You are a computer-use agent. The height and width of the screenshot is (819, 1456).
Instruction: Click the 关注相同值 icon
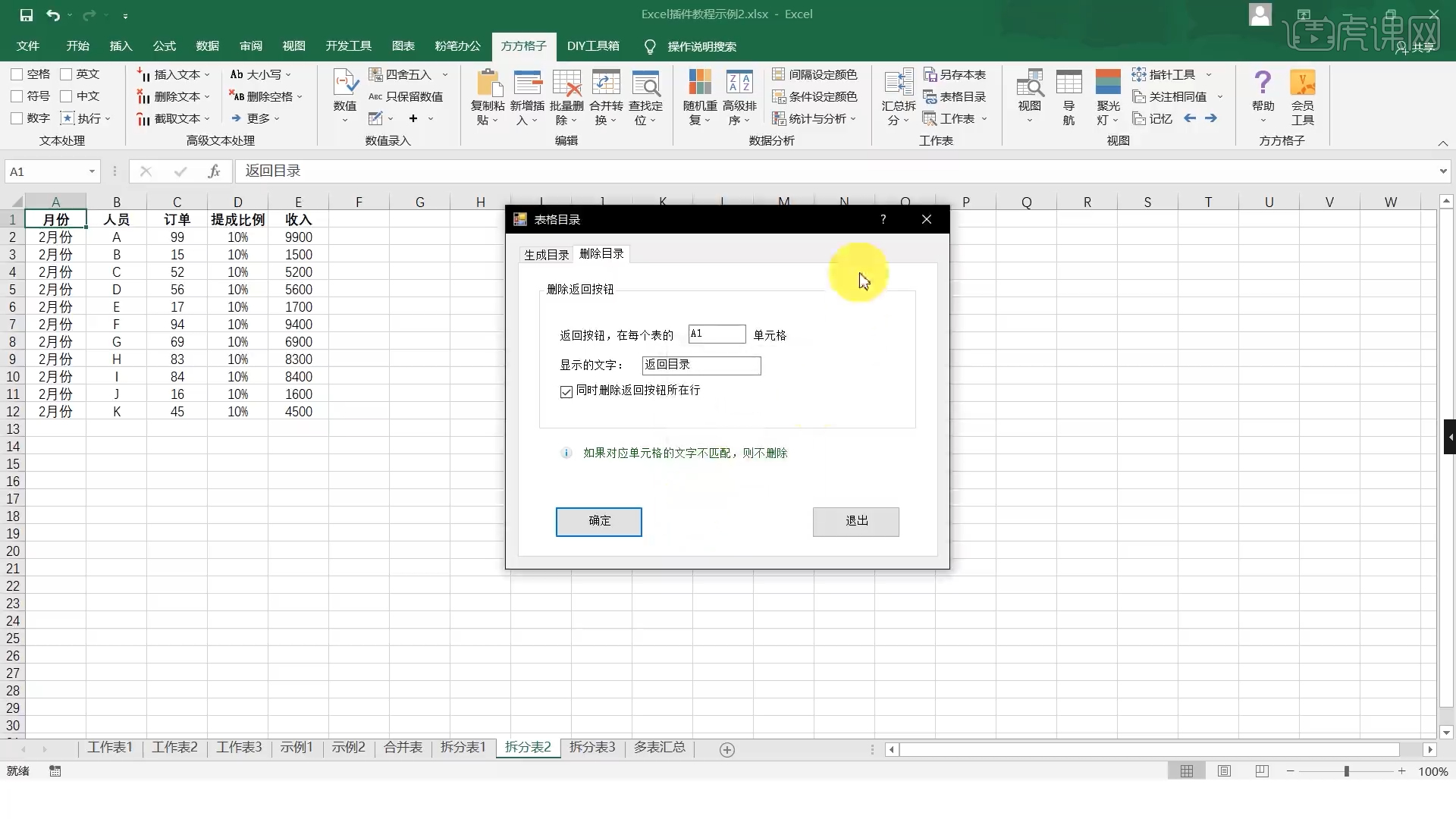pyautogui.click(x=1139, y=96)
